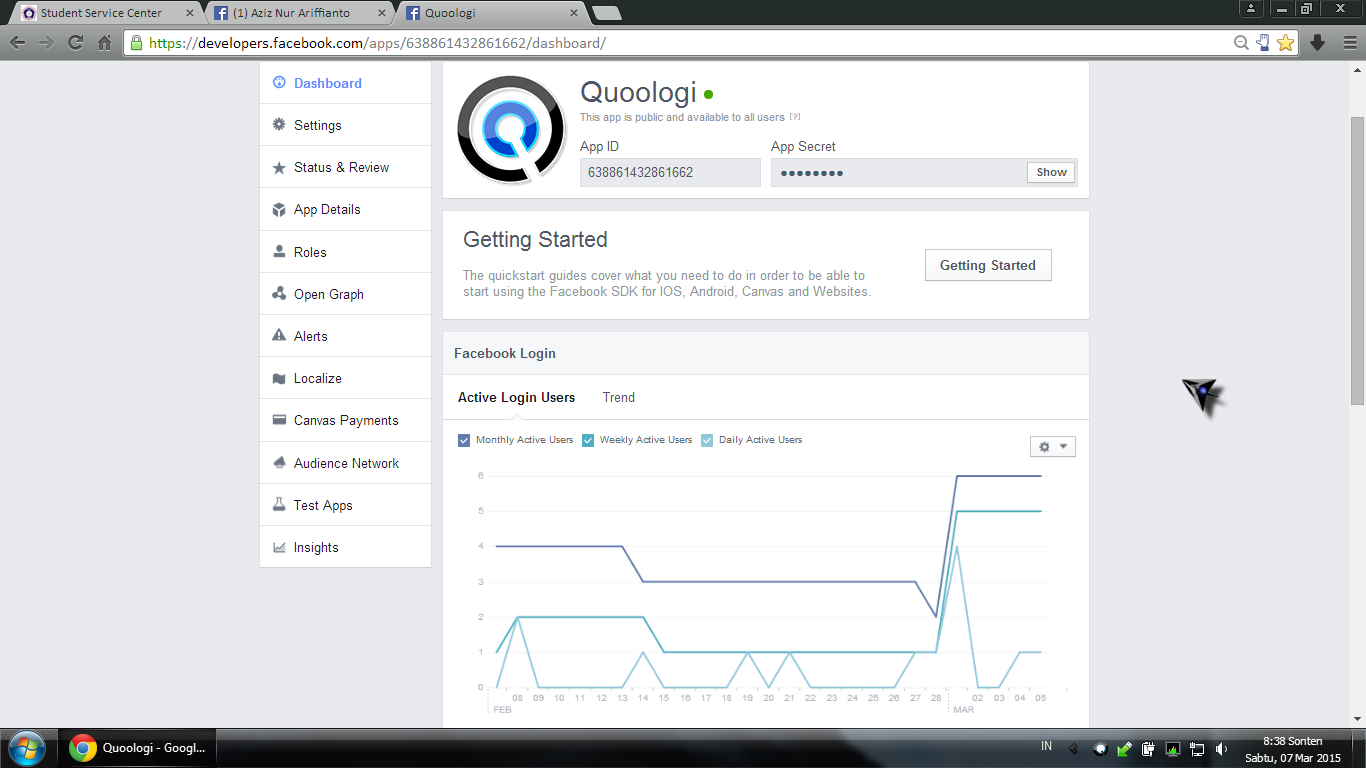Open the Windows Start menu

26,748
